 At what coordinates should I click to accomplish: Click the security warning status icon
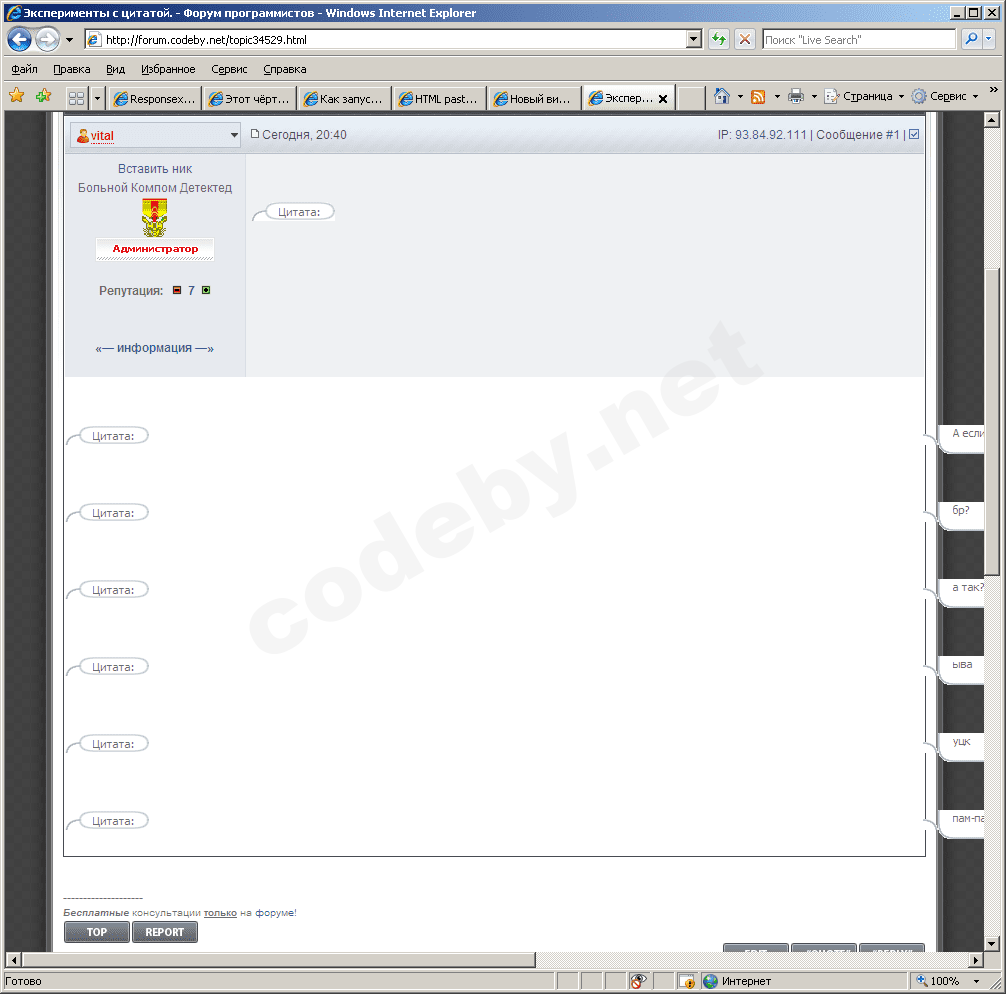[686, 981]
